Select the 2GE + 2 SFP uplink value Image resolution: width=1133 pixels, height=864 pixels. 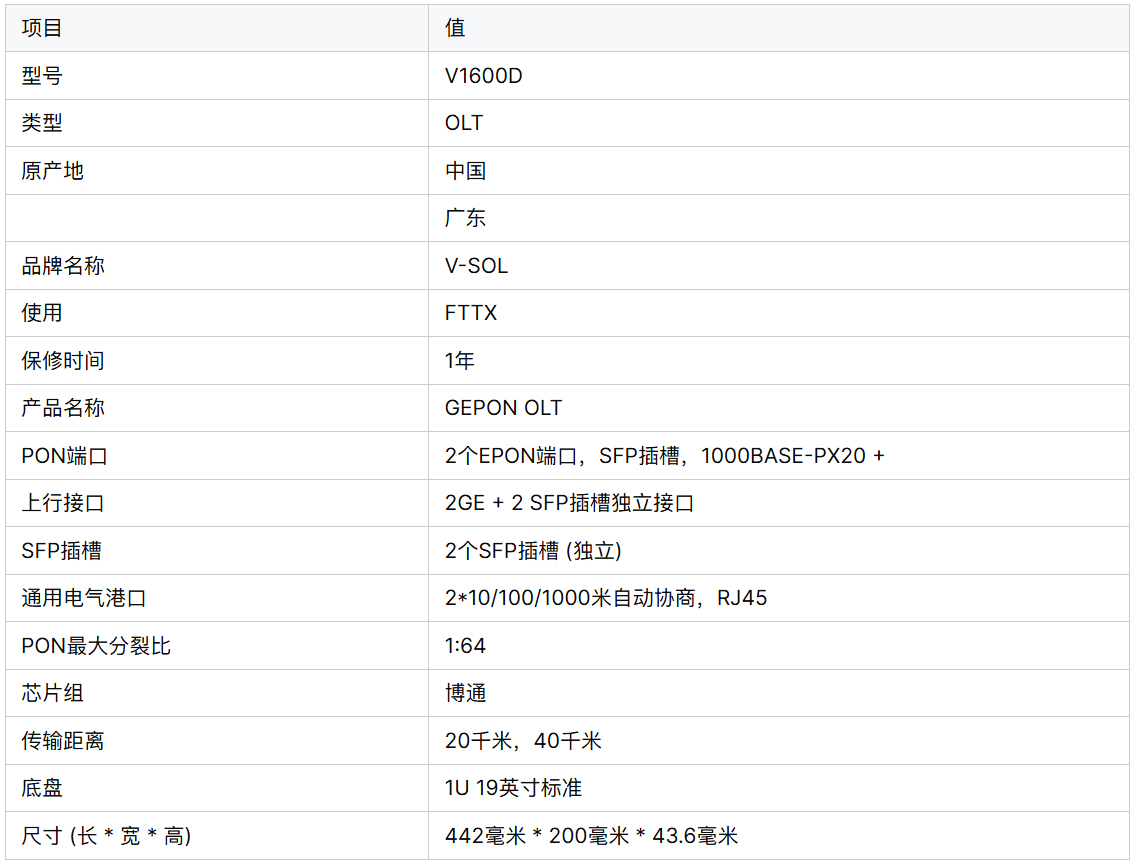(569, 503)
